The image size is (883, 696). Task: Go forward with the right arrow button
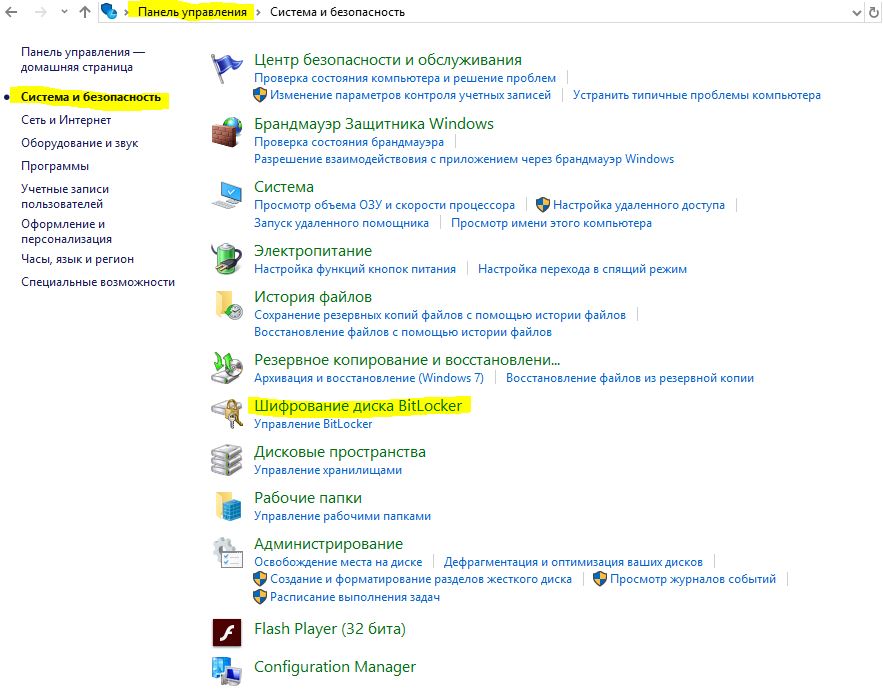[41, 12]
